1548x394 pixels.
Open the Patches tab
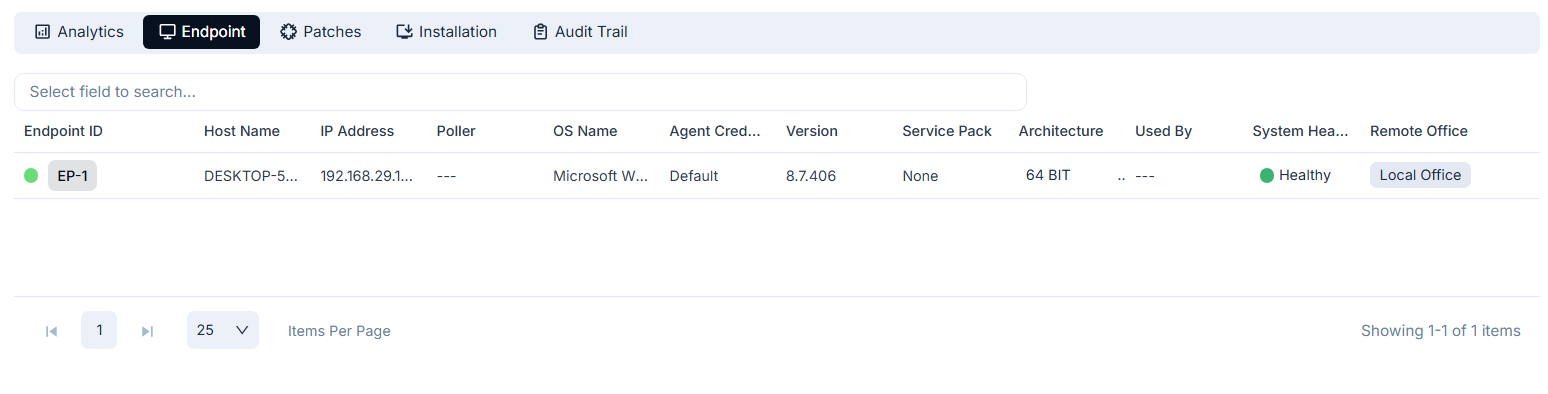[320, 32]
